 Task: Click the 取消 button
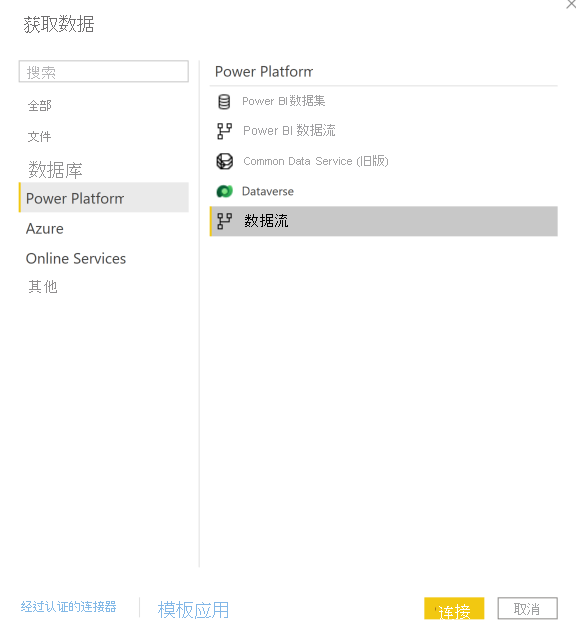click(x=527, y=609)
